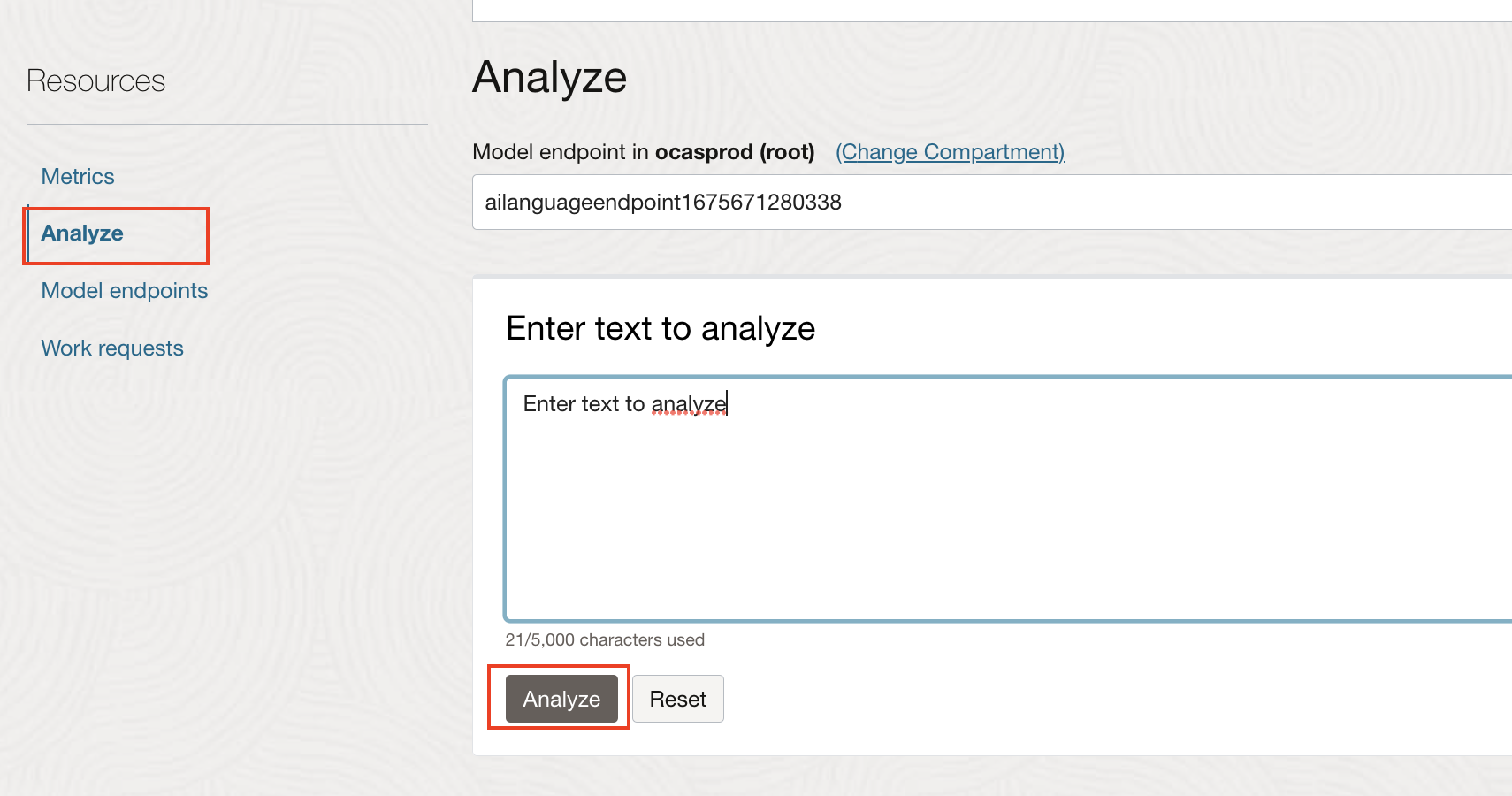The image size is (1512, 796).
Task: Click the Change Compartment link
Action: pos(950,152)
